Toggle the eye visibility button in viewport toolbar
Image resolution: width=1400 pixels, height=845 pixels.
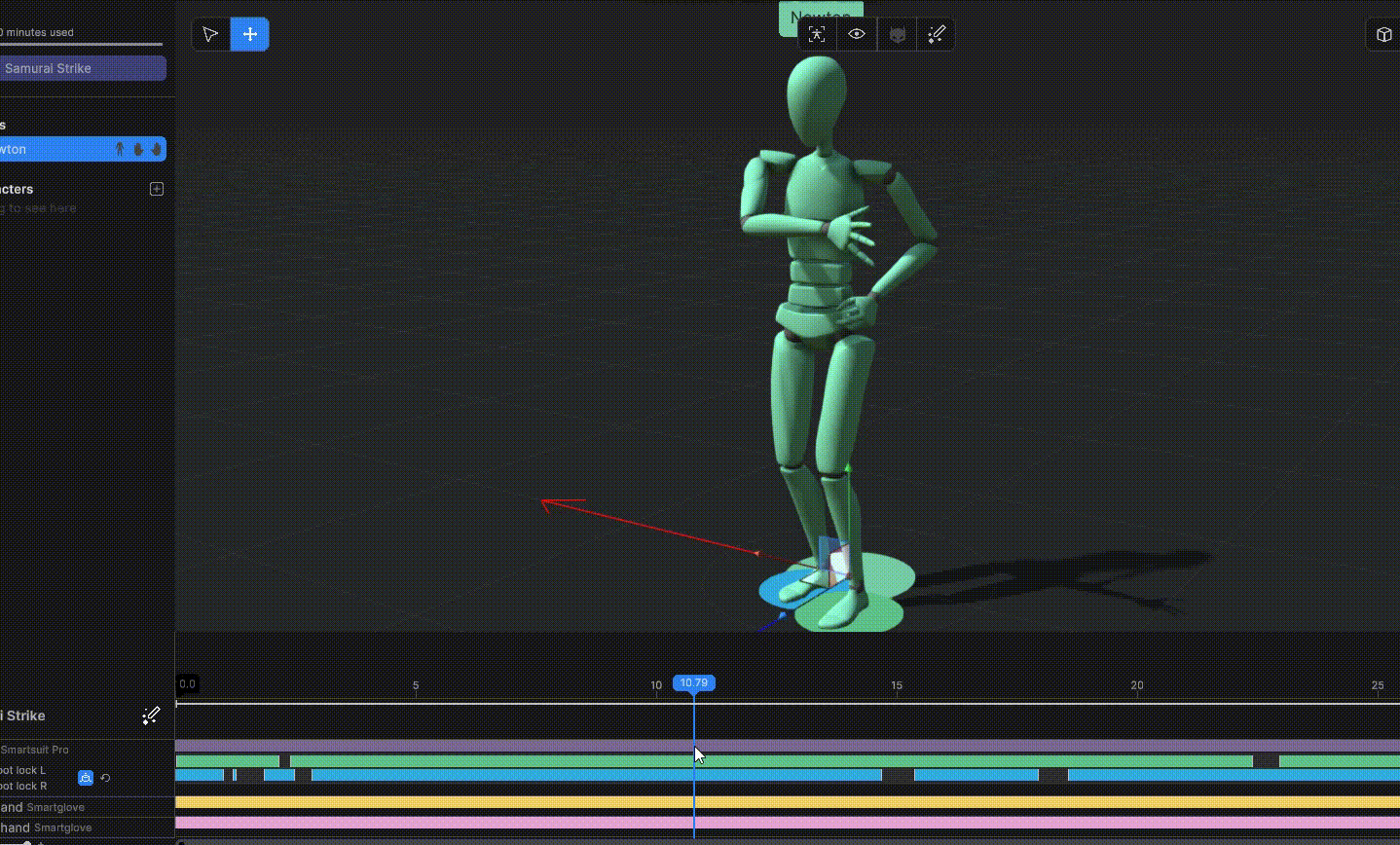click(857, 34)
